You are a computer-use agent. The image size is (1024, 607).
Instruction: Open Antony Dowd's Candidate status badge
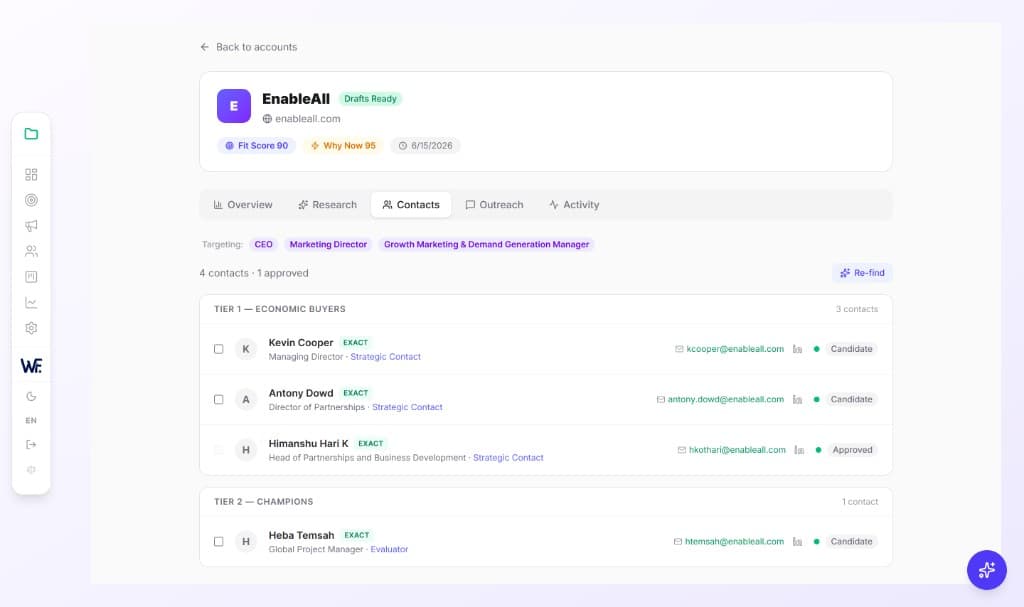[x=851, y=399]
